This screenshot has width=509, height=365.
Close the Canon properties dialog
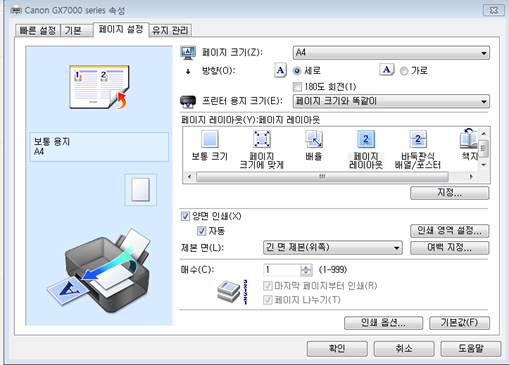click(x=493, y=11)
